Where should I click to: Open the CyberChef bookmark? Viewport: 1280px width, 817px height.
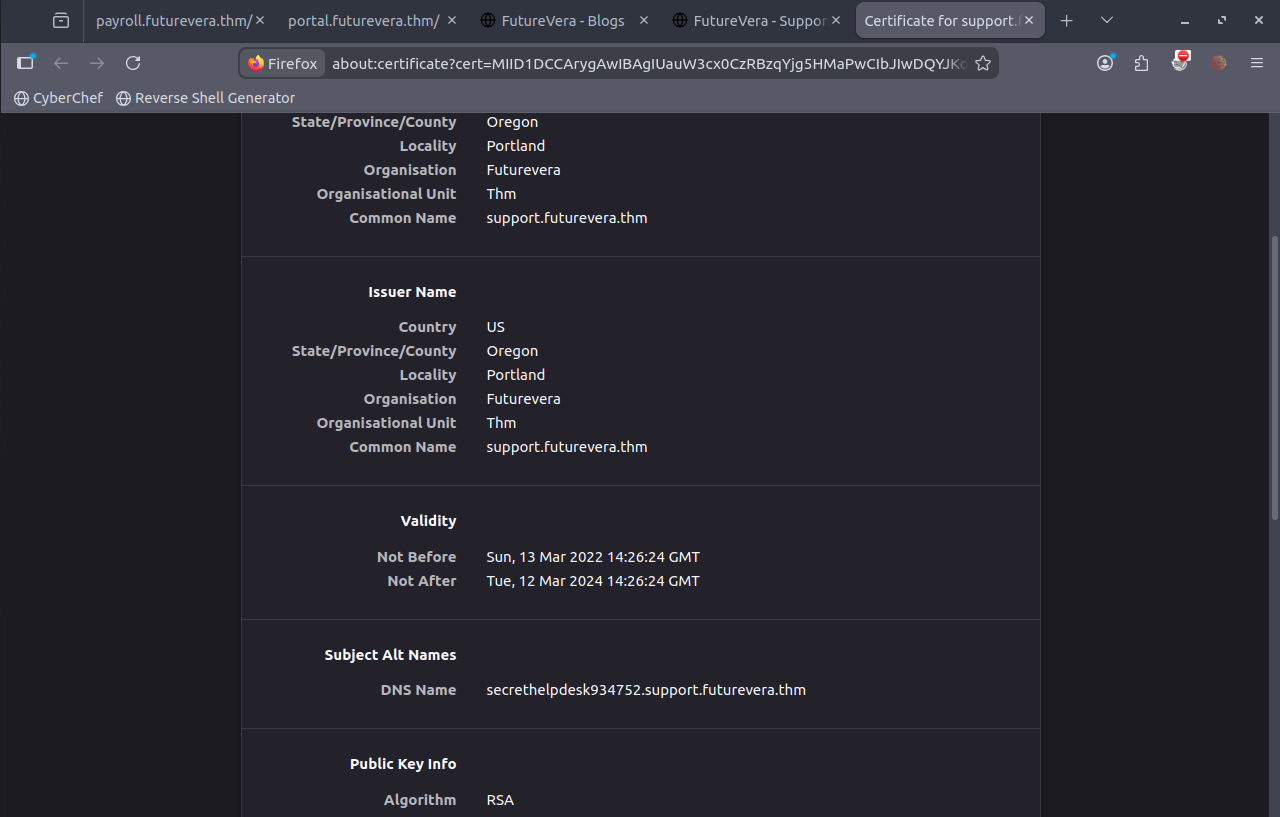(59, 98)
